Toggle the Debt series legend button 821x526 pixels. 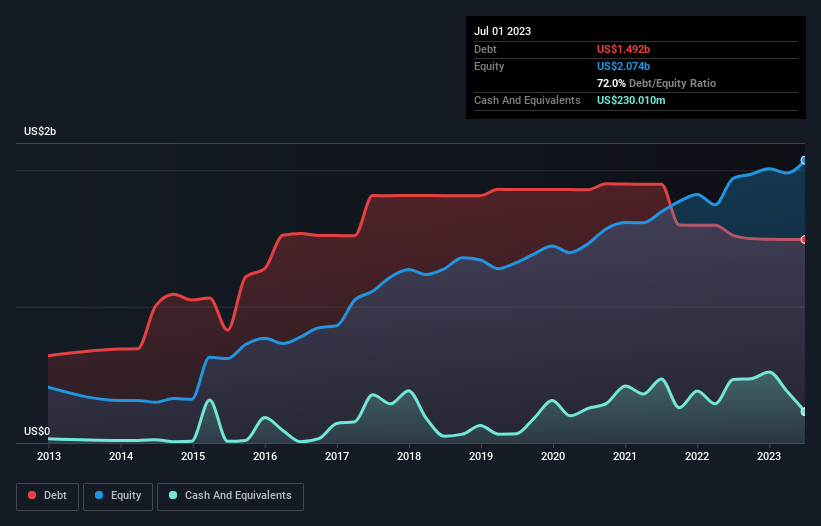[x=48, y=496]
